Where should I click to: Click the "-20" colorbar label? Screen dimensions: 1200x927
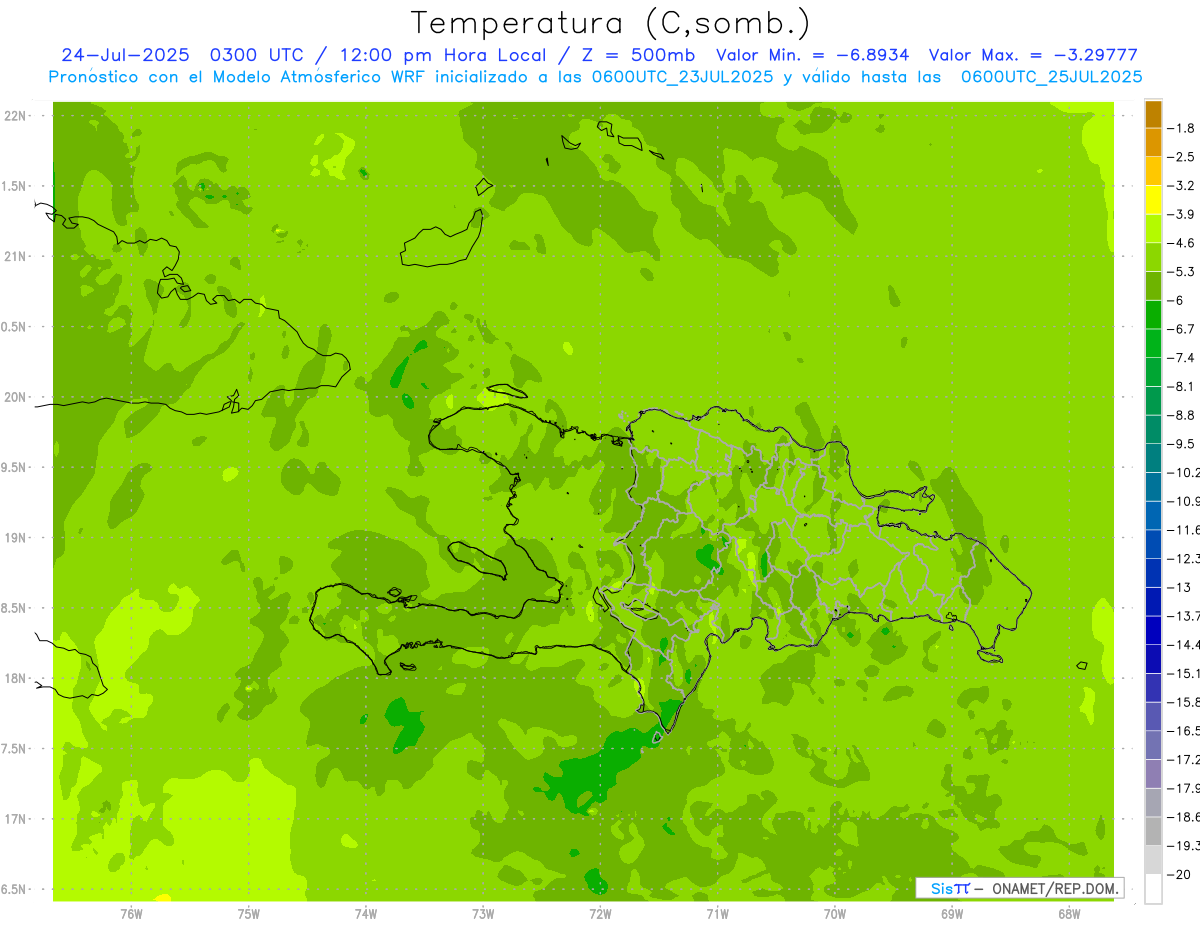(1179, 875)
